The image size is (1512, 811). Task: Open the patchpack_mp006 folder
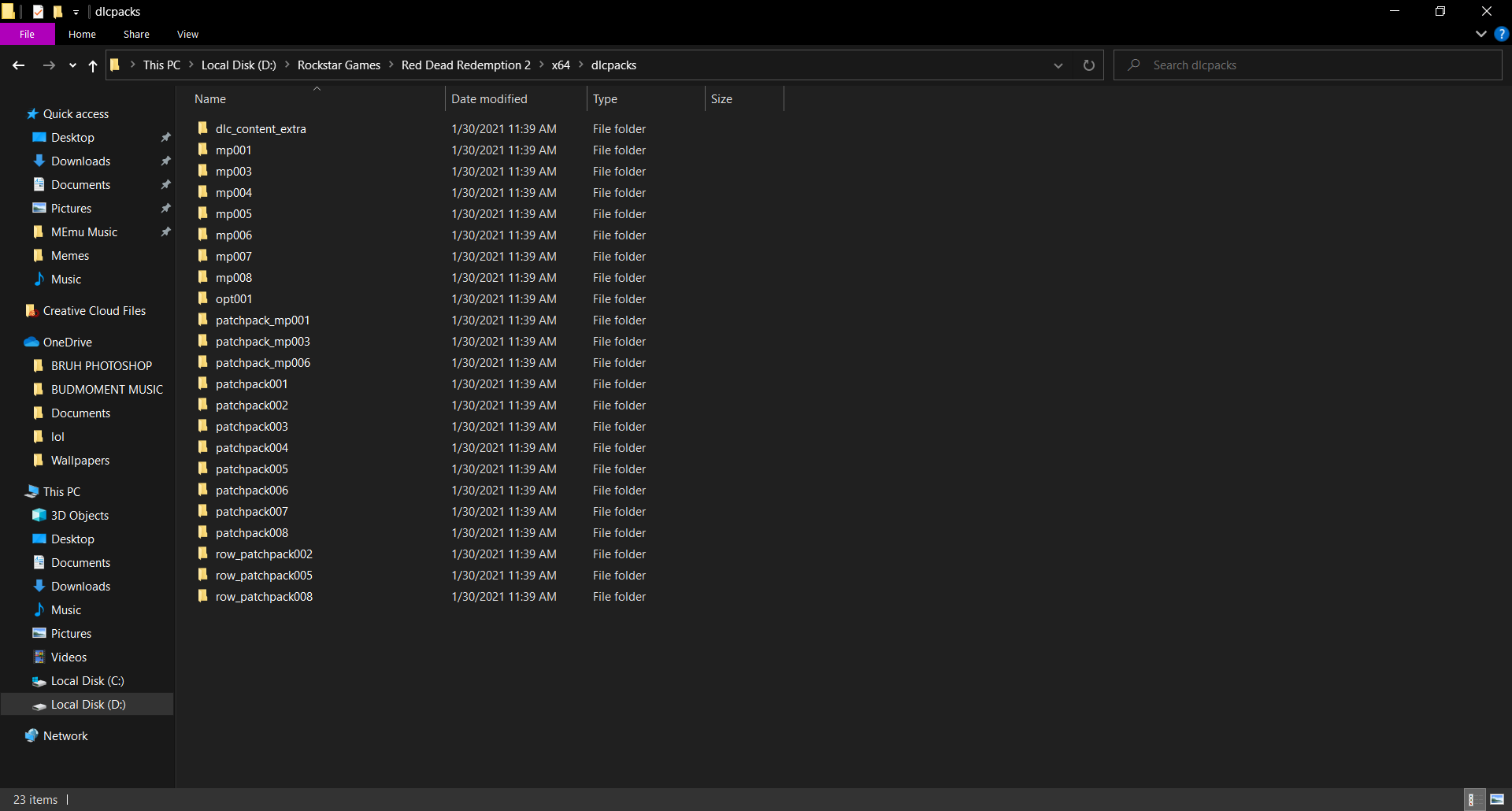[x=263, y=362]
